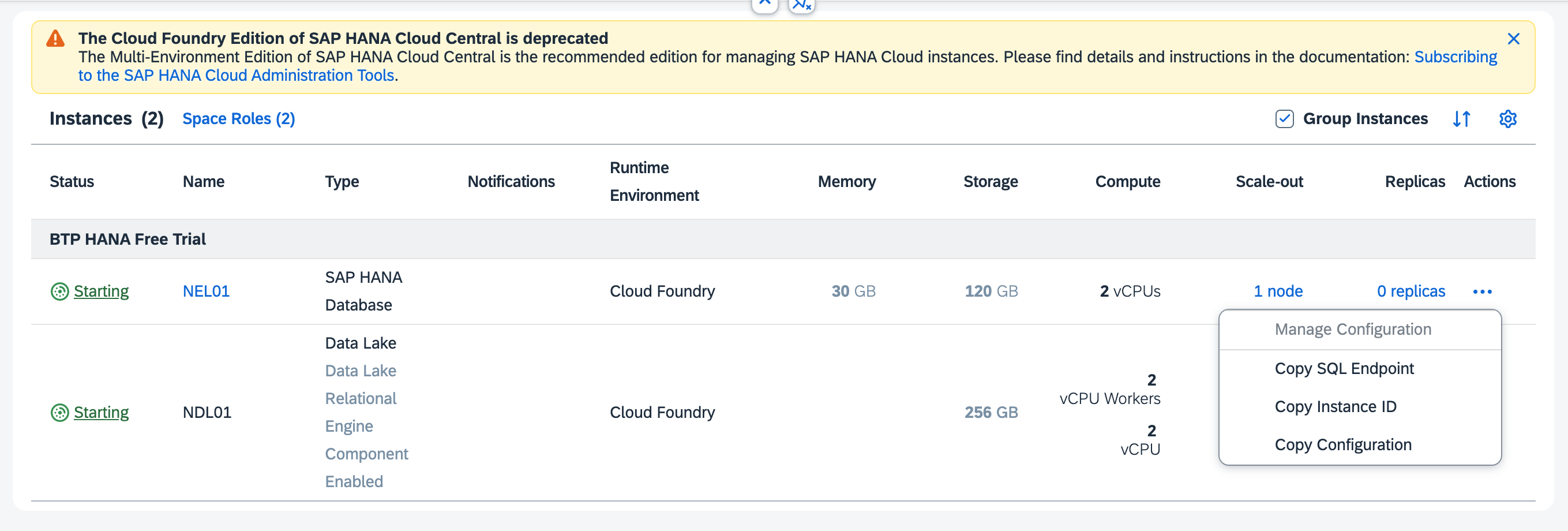Select Copy Configuration menu option
Image resolution: width=1568 pixels, height=531 pixels.
1342,444
